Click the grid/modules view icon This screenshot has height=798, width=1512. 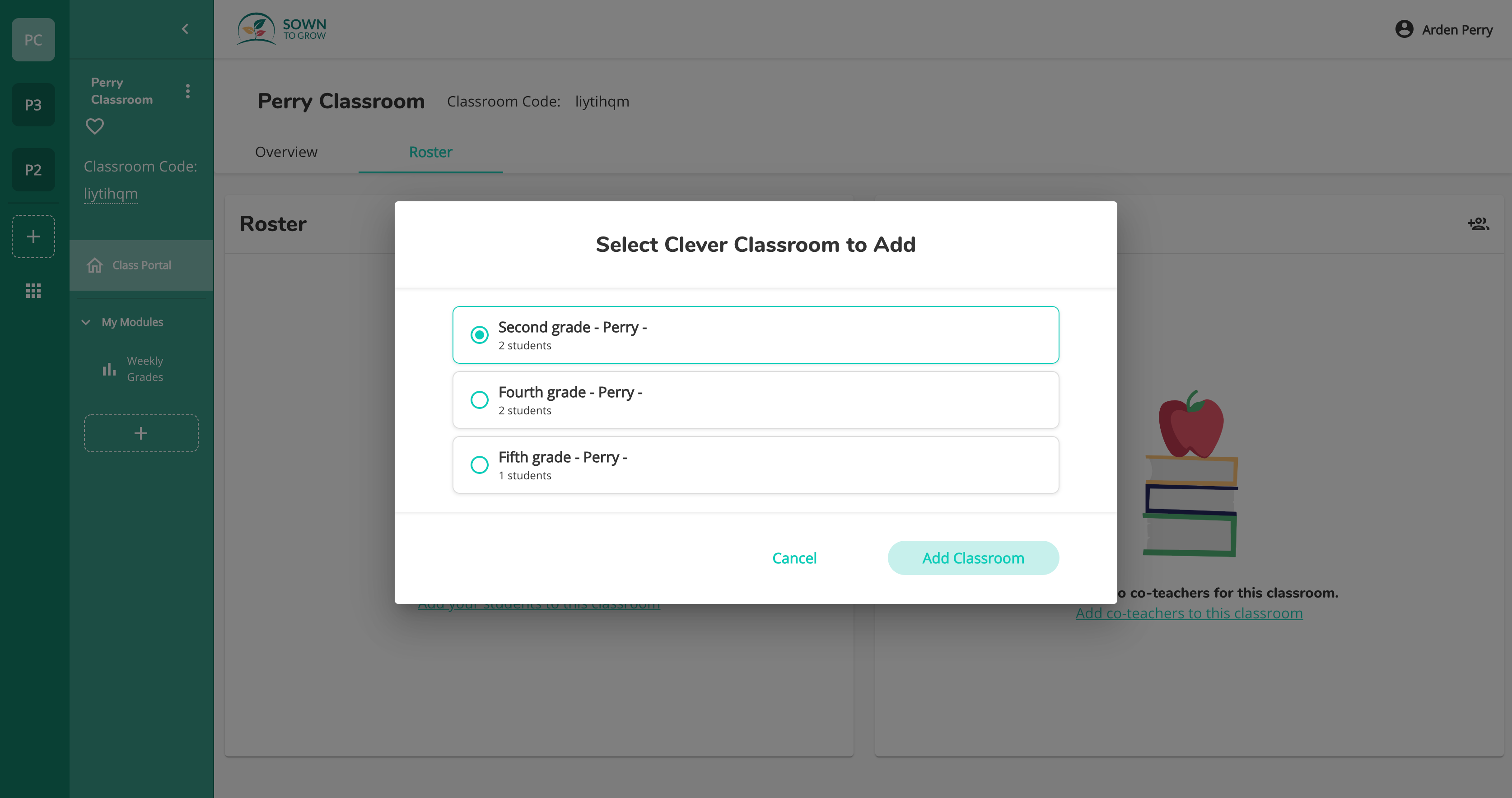point(33,291)
